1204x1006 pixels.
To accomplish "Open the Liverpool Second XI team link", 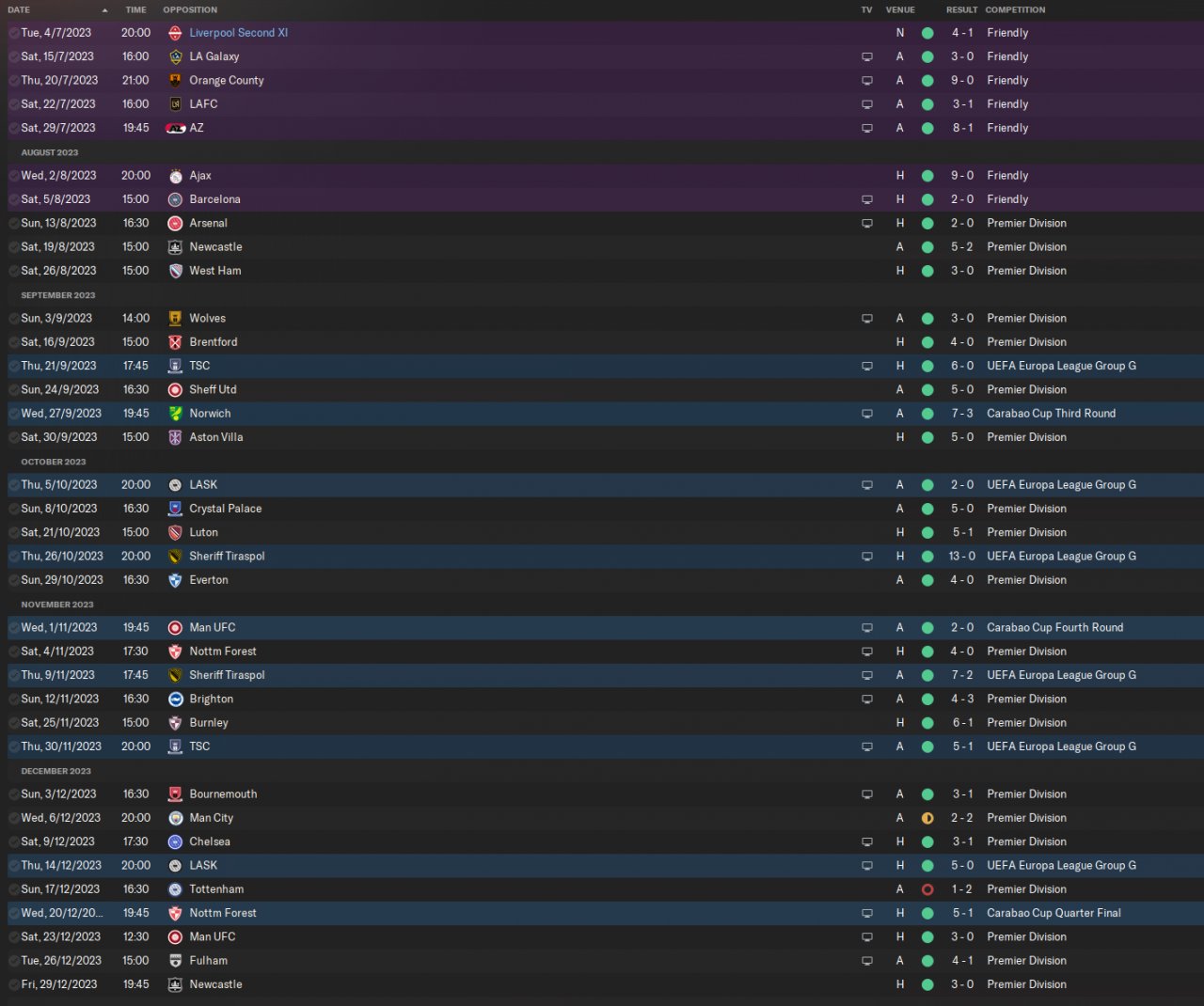I will click(239, 33).
